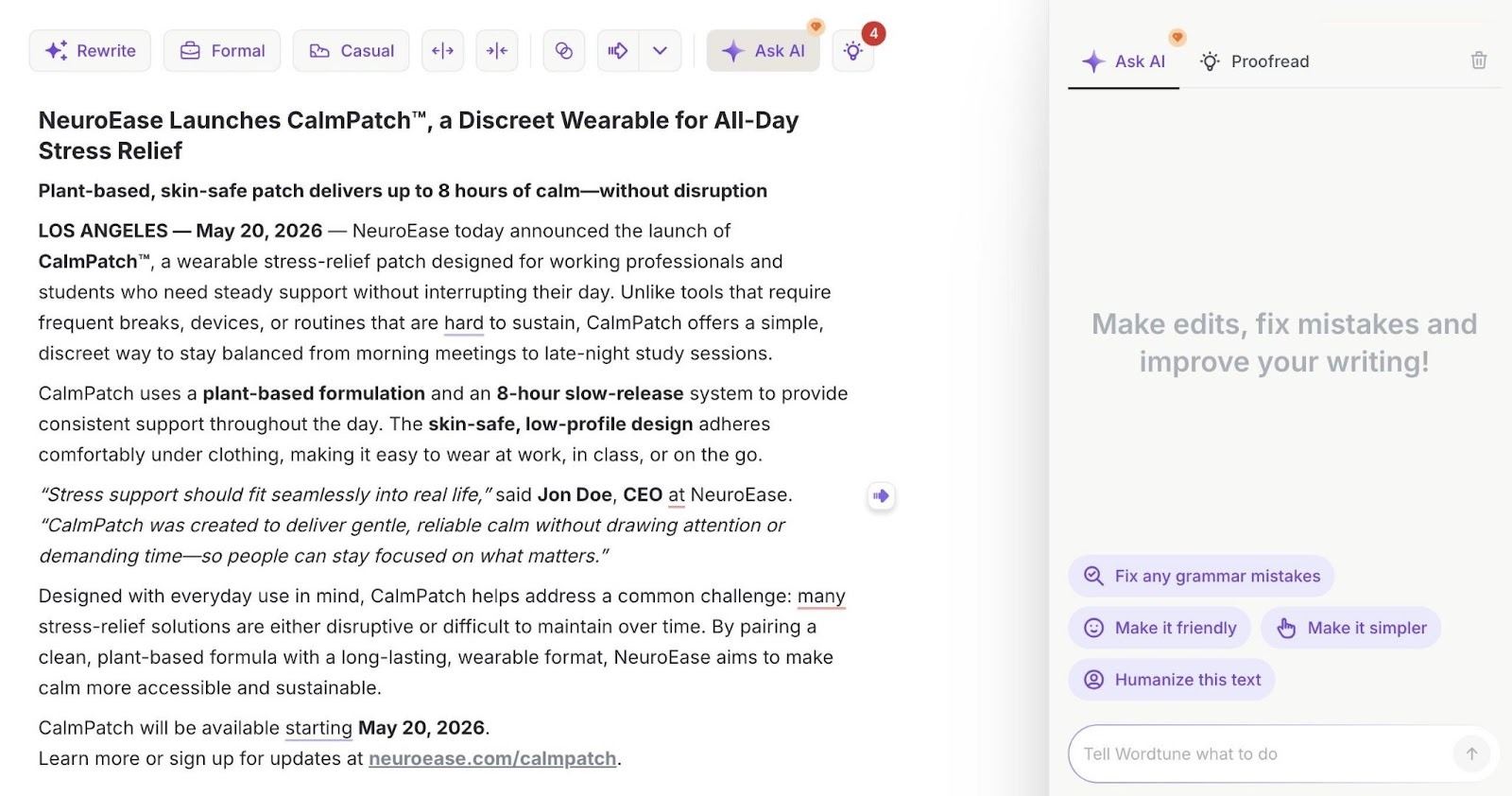Click the Ask AI toolbar button
Viewport: 1512px width, 796px height.
(763, 51)
